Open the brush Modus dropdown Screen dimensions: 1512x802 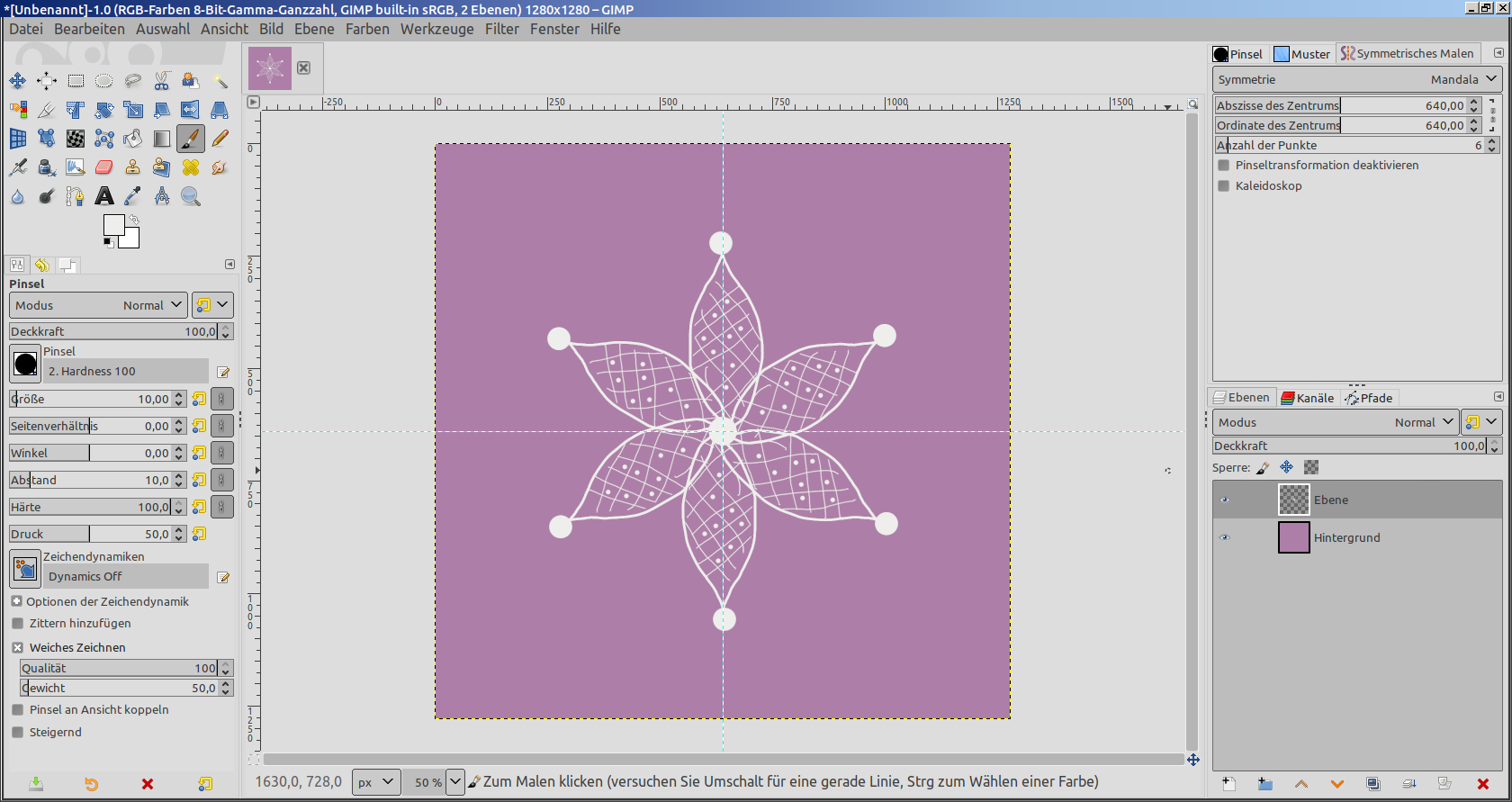[x=98, y=306]
